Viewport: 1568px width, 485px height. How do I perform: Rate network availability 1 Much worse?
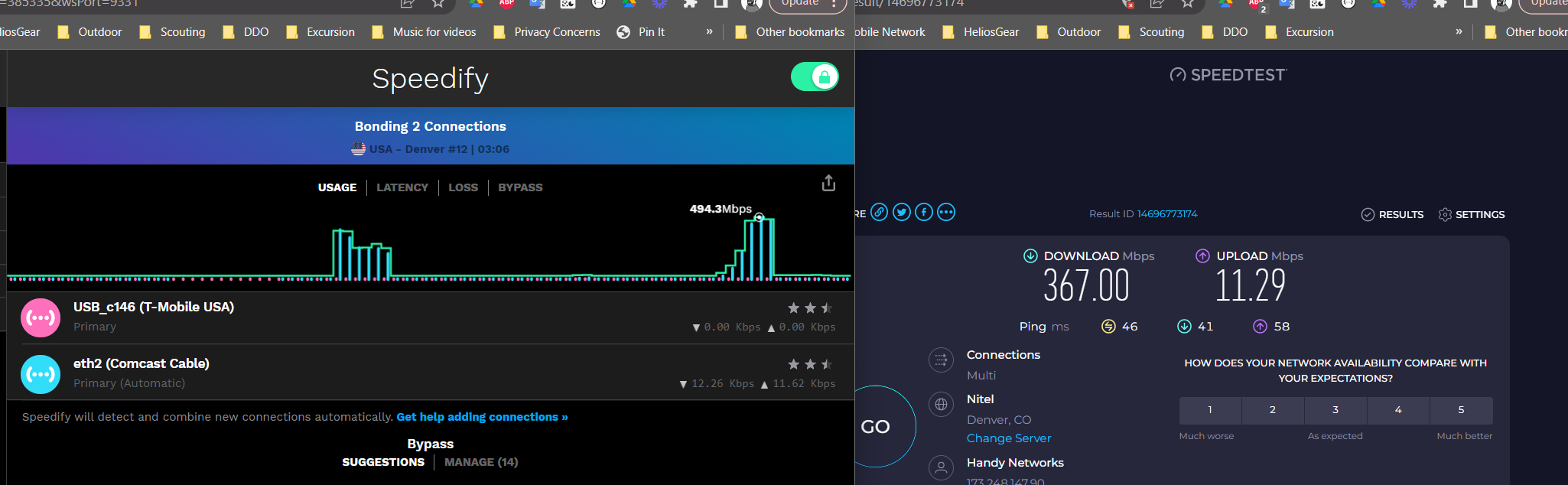(x=1210, y=410)
